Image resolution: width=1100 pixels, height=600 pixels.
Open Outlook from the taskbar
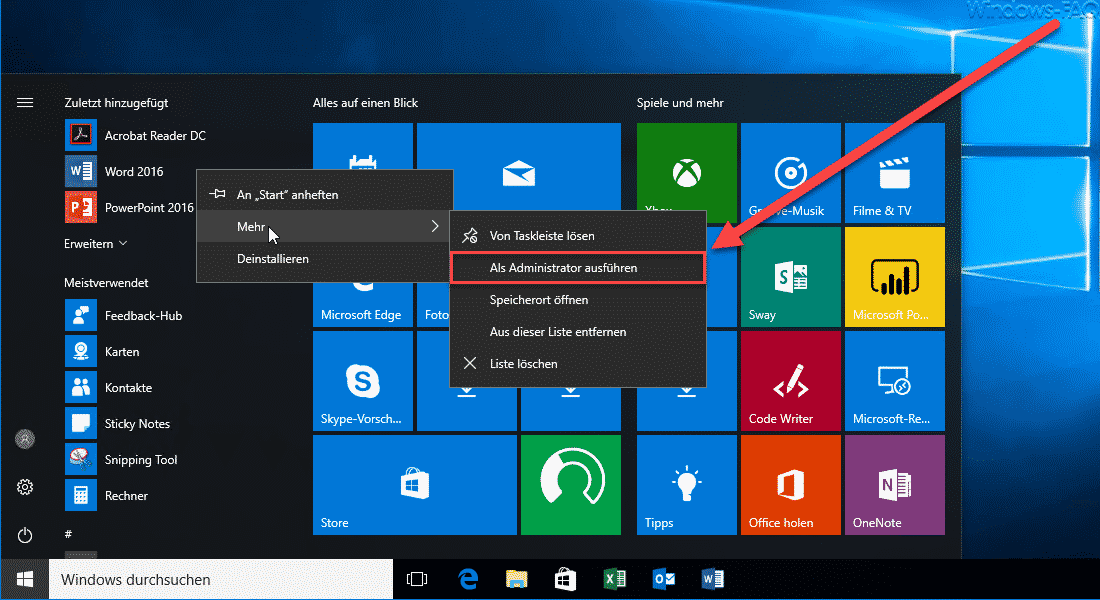[664, 580]
